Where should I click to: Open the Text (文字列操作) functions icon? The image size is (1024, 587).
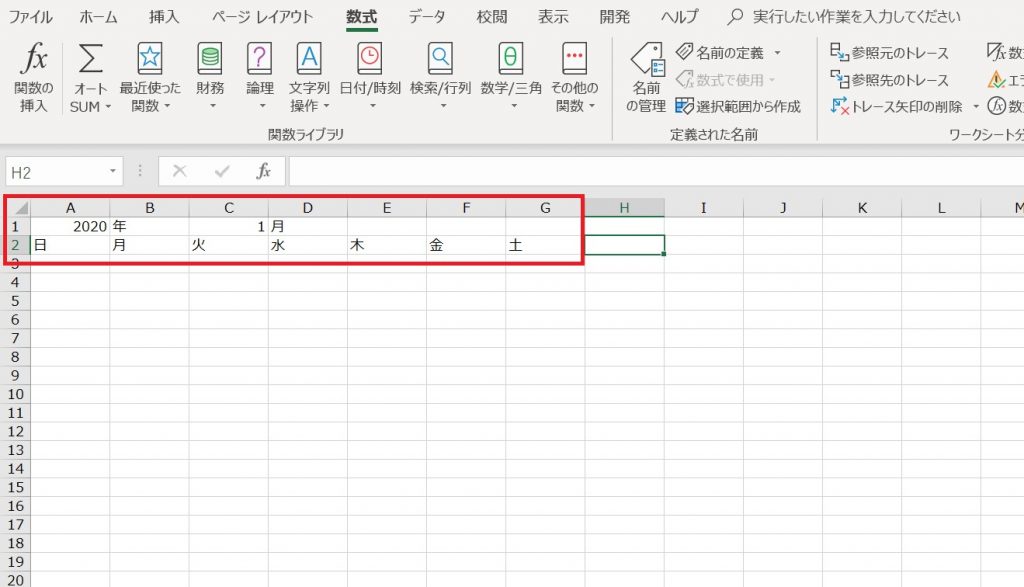[x=310, y=60]
